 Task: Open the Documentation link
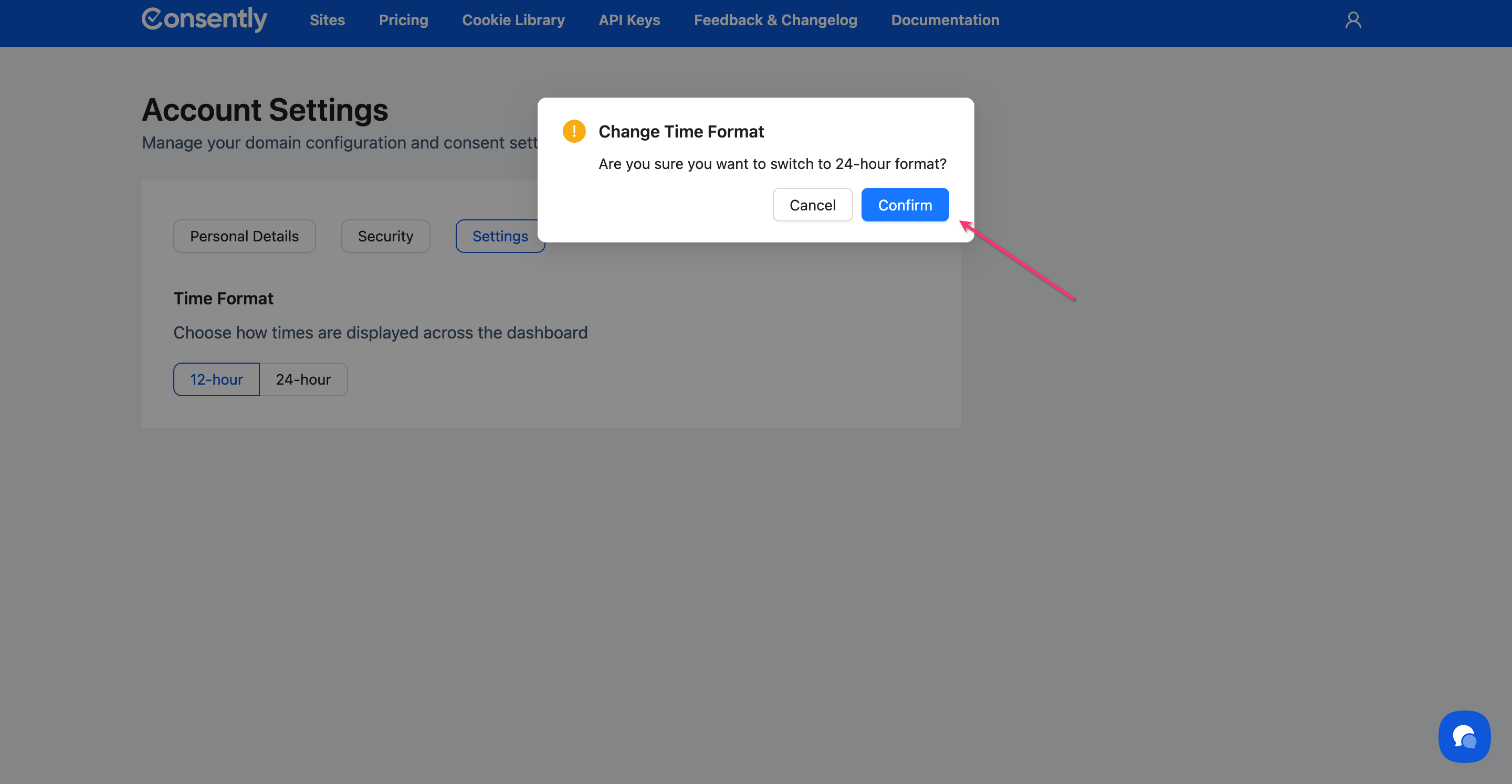(x=944, y=20)
